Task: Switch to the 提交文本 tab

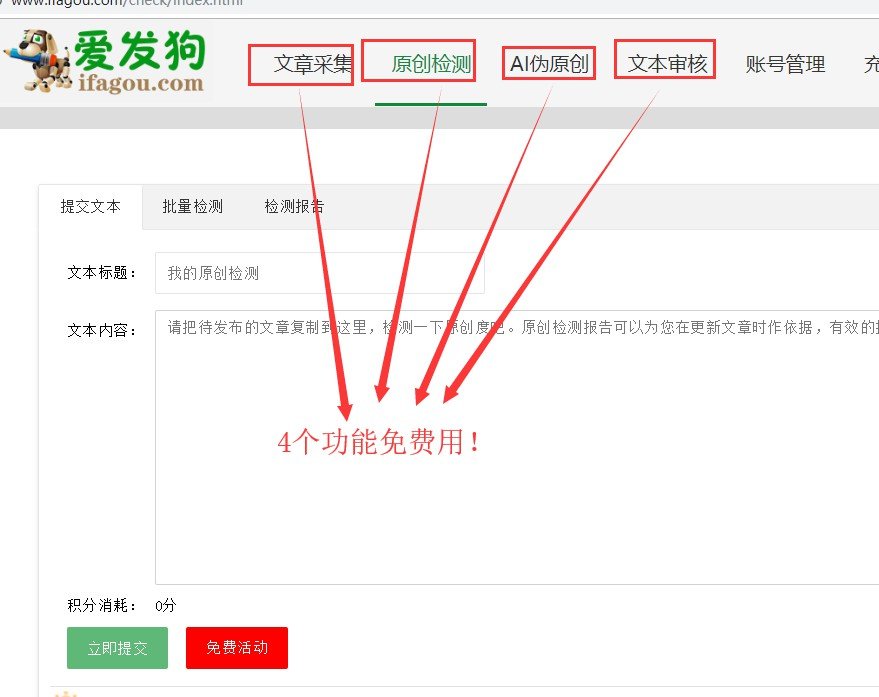Action: coord(90,207)
